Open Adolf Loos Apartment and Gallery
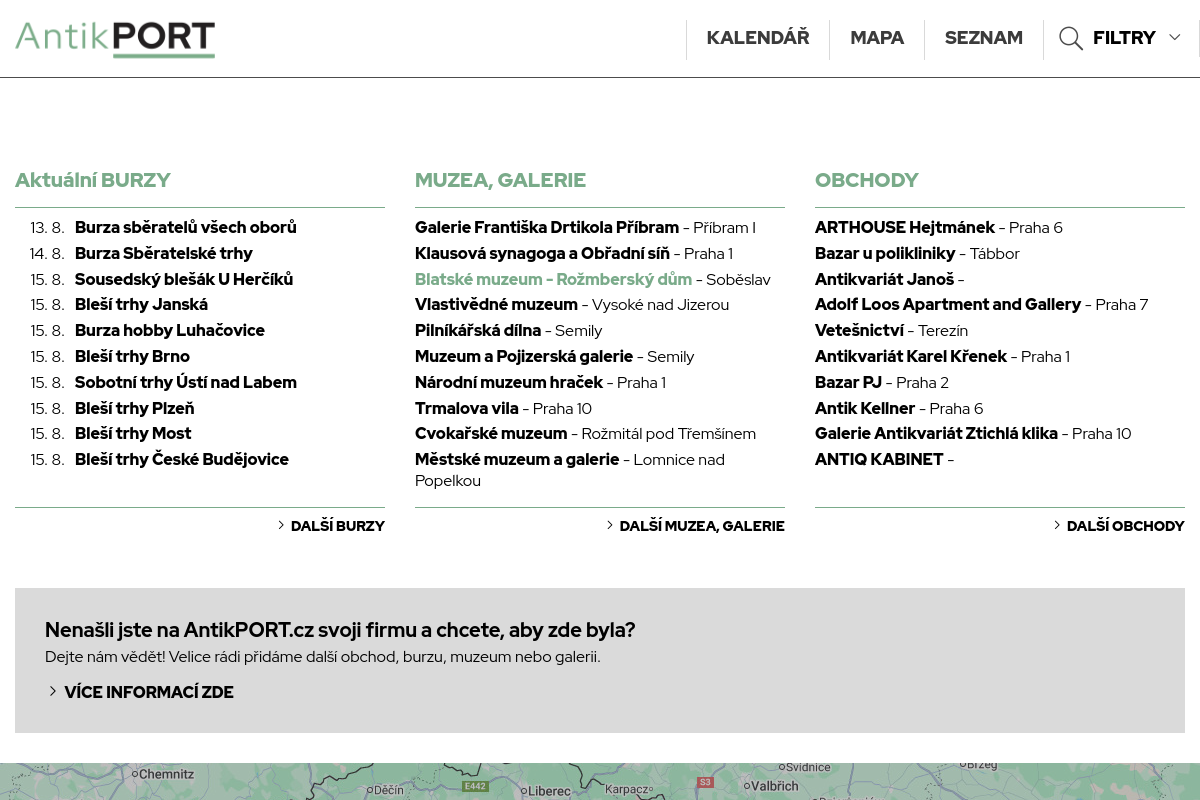The image size is (1200, 800). (948, 304)
